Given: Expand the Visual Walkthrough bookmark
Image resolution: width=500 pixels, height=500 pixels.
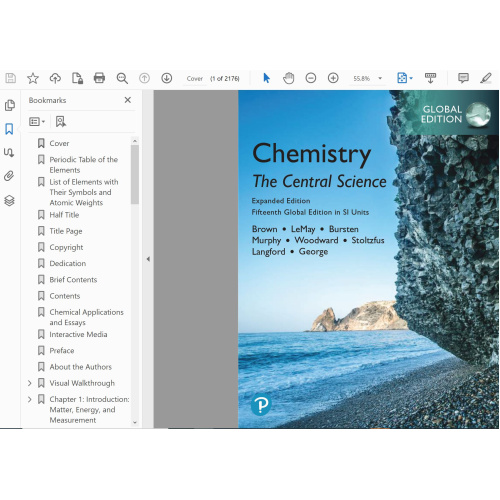Looking at the screenshot, I should [x=30, y=383].
